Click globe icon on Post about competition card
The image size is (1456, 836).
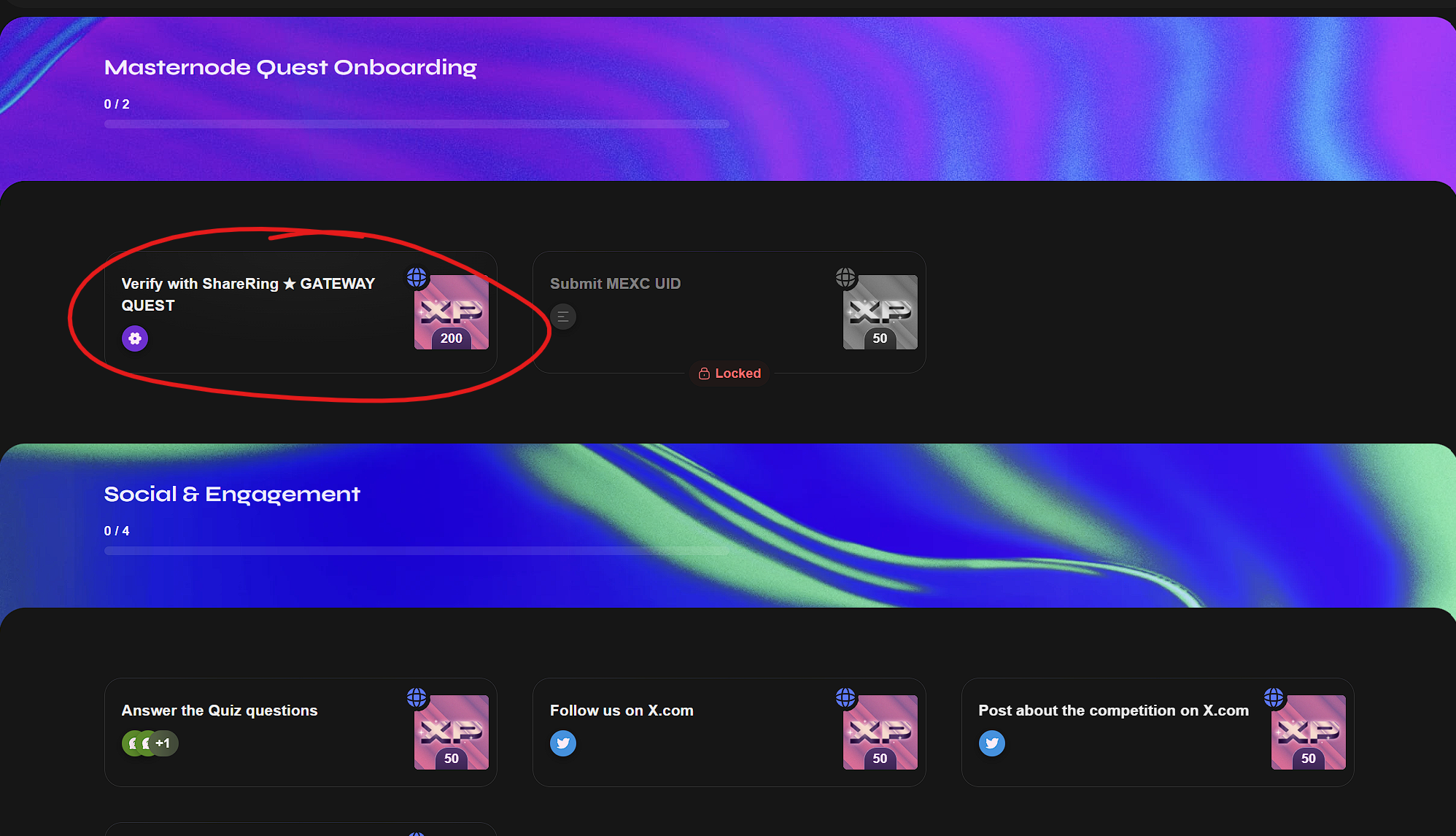(1274, 697)
